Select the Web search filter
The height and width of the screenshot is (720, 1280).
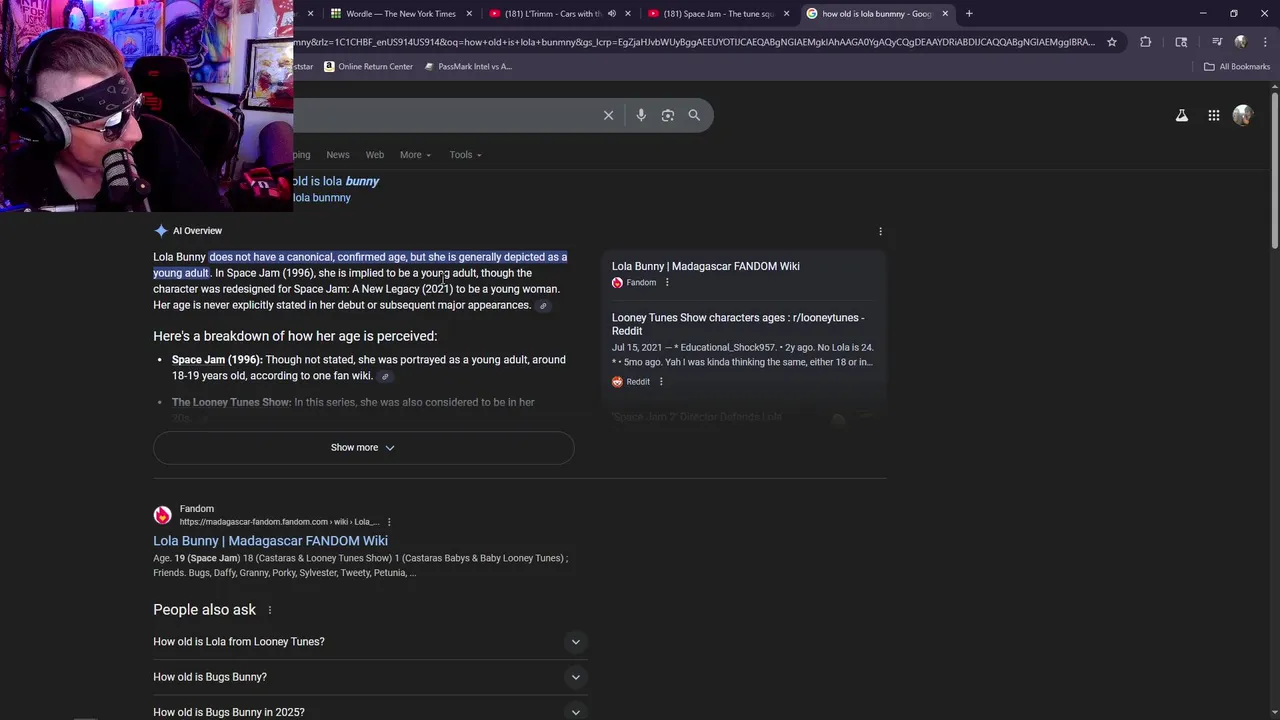click(375, 155)
